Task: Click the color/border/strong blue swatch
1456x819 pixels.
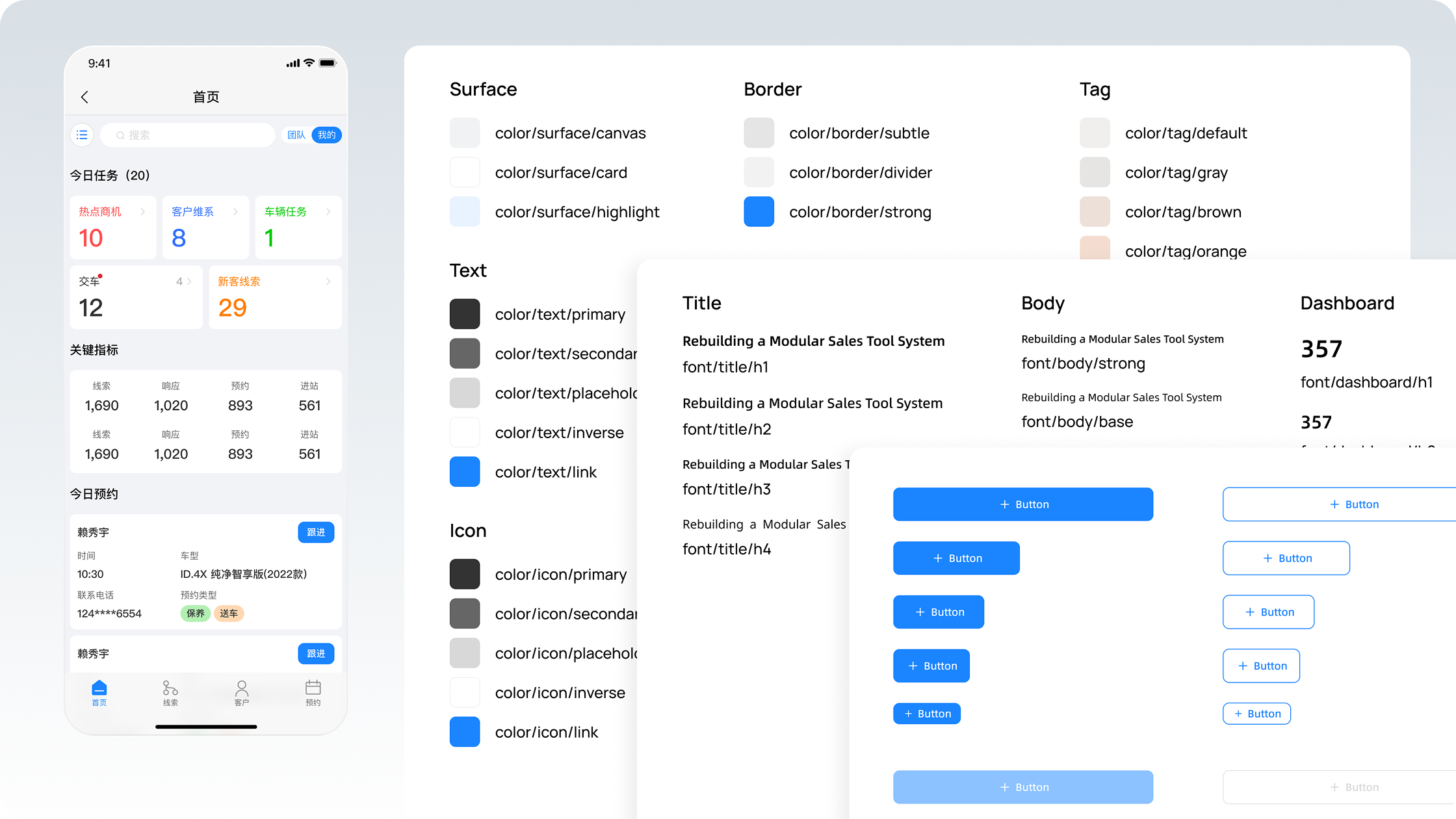Action: (x=759, y=211)
